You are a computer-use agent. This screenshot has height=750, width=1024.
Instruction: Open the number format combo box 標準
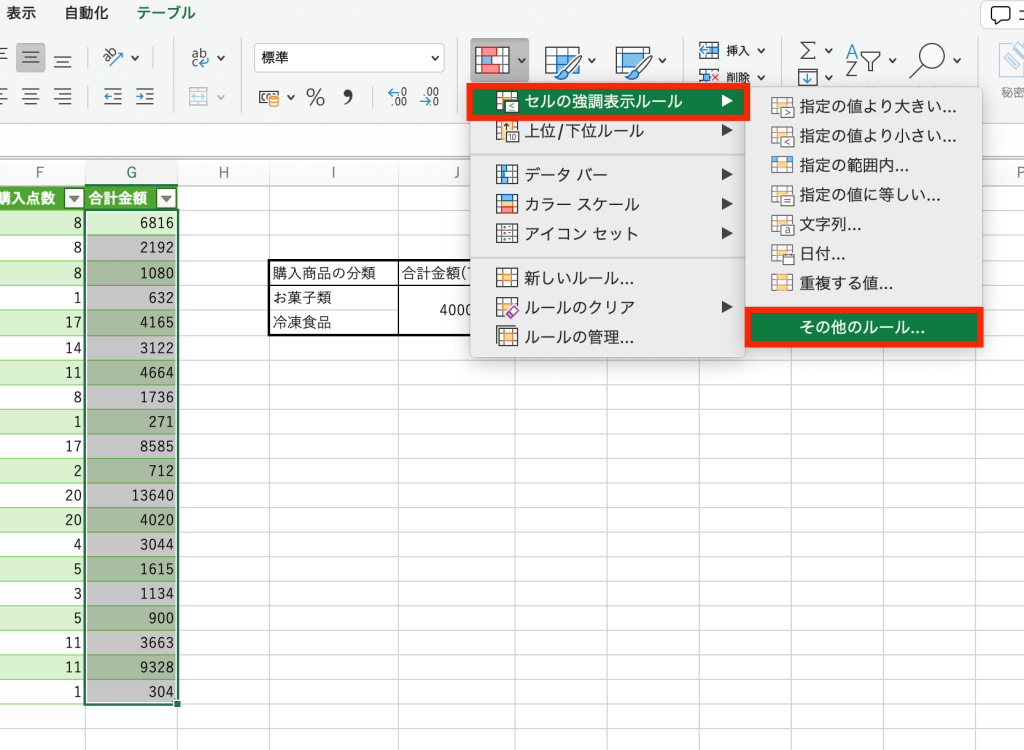tap(348, 58)
